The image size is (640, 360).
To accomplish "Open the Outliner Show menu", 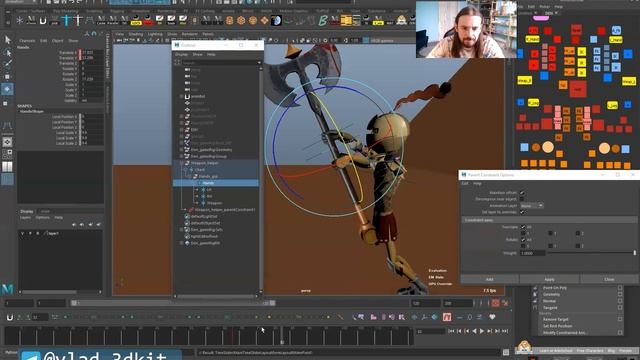I will click(198, 54).
